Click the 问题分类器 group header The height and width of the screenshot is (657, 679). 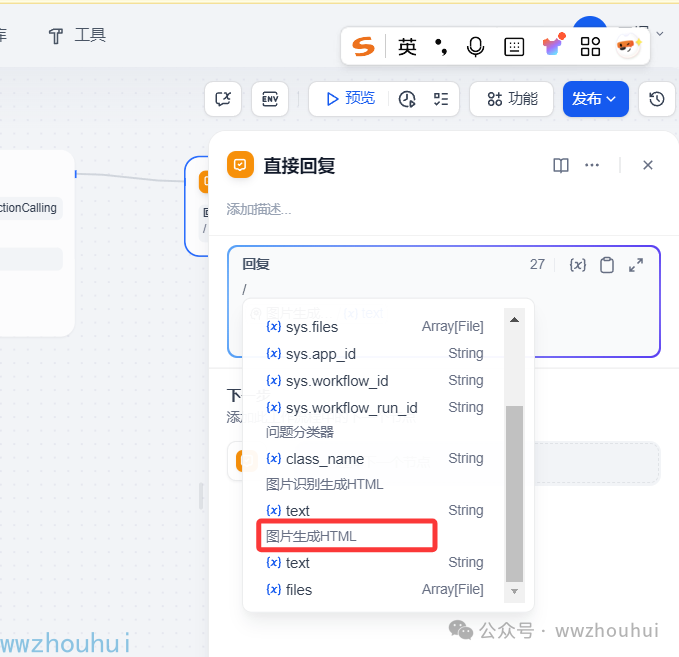[300, 432]
